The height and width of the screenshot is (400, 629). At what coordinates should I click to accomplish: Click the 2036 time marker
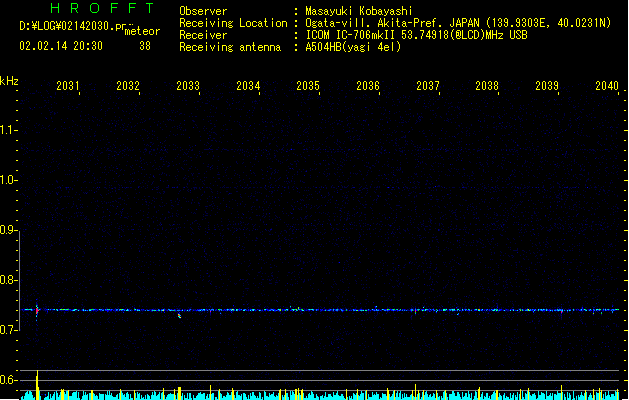point(368,86)
